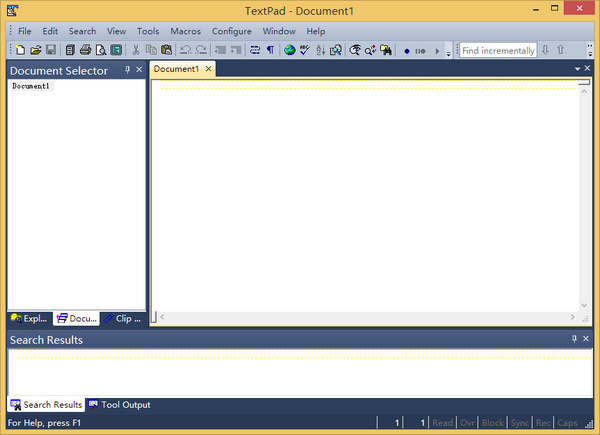600x435 pixels.
Task: Open Print Preview from the toolbar
Action: 101,50
